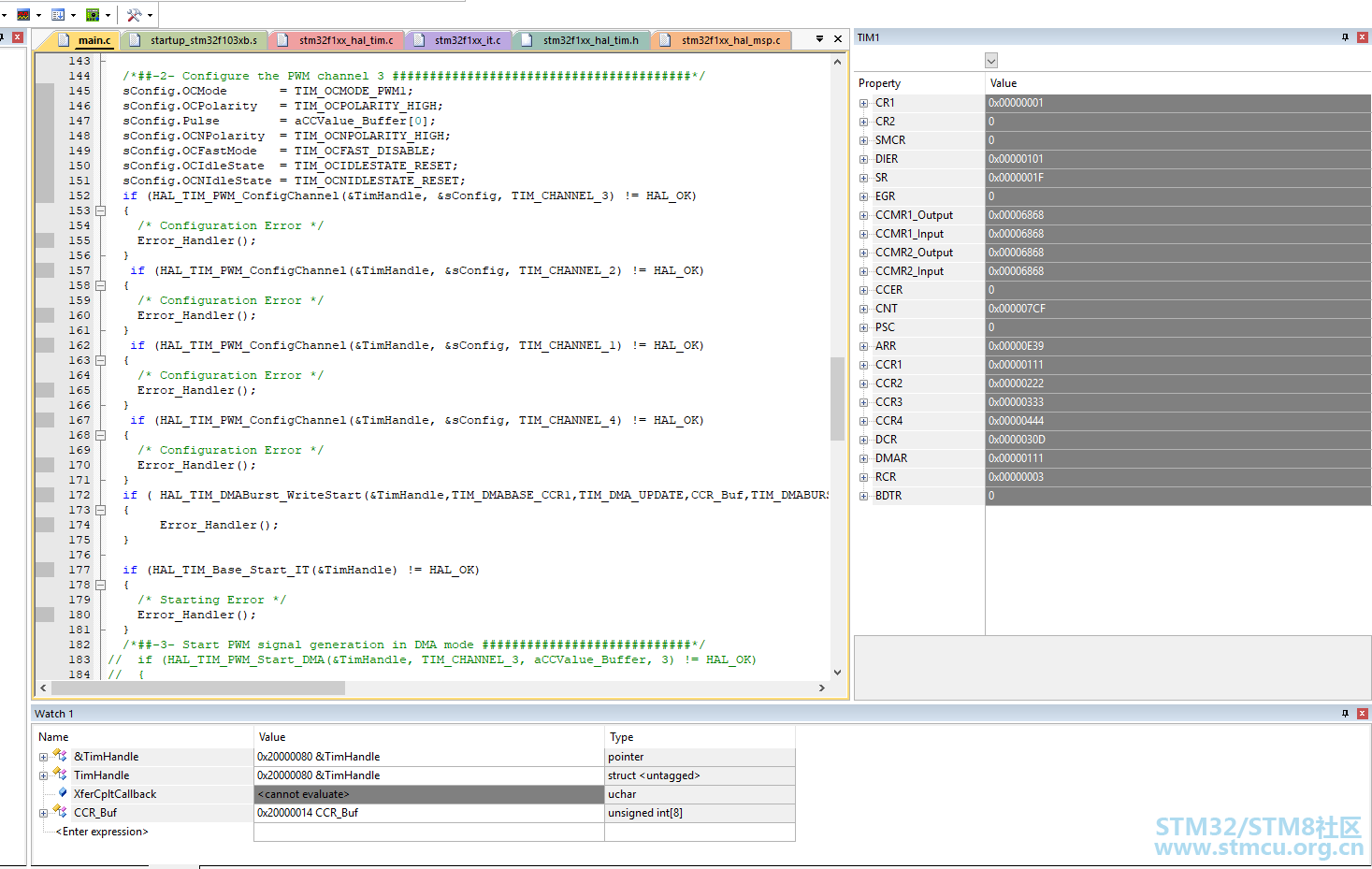
Task: Collapse code block at line 163
Action: pos(101,360)
